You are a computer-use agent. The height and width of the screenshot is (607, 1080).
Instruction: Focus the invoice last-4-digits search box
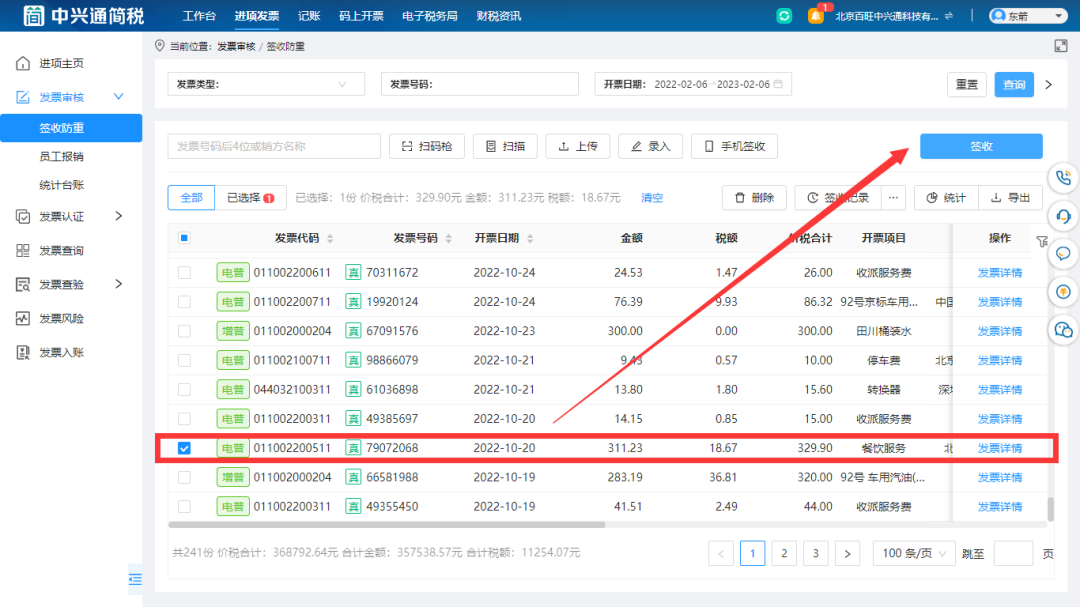pyautogui.click(x=274, y=146)
